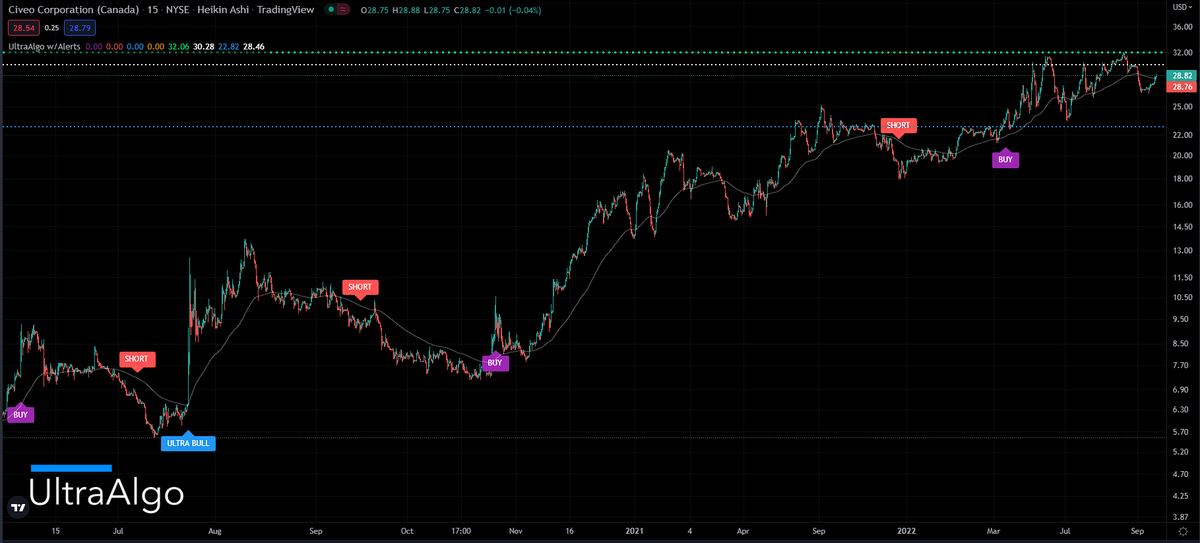
Task: Click the SHORT signal near 2022
Action: (x=897, y=125)
